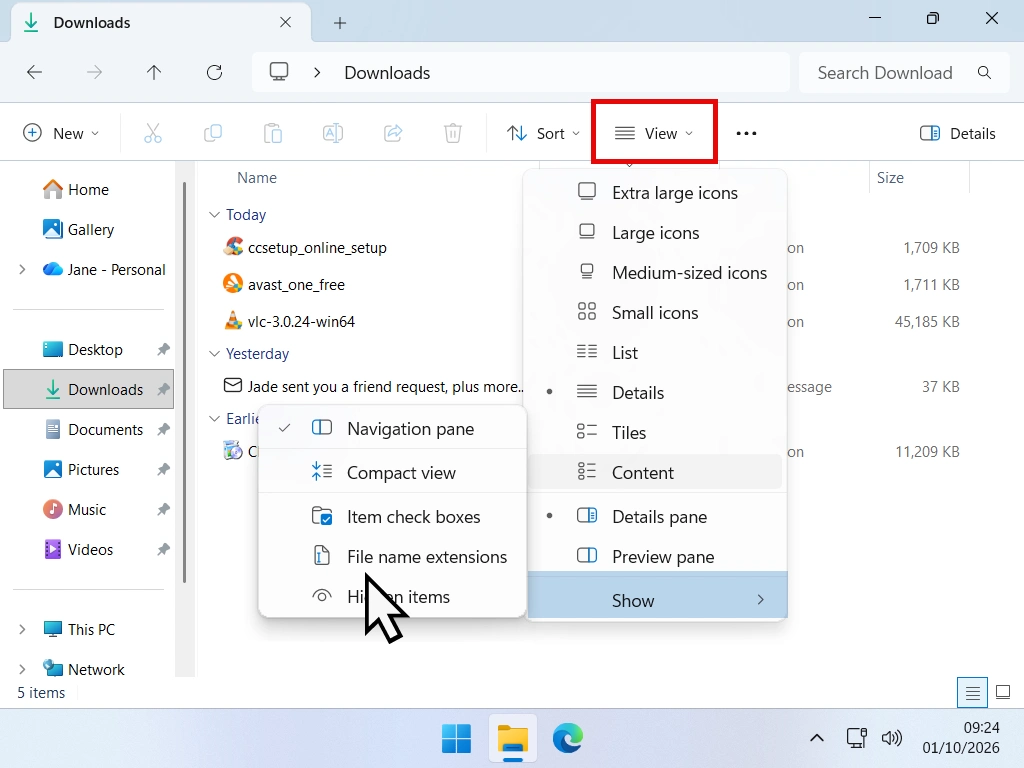The width and height of the screenshot is (1024, 768).
Task: Choose Large icons layout
Action: pyautogui.click(x=655, y=232)
